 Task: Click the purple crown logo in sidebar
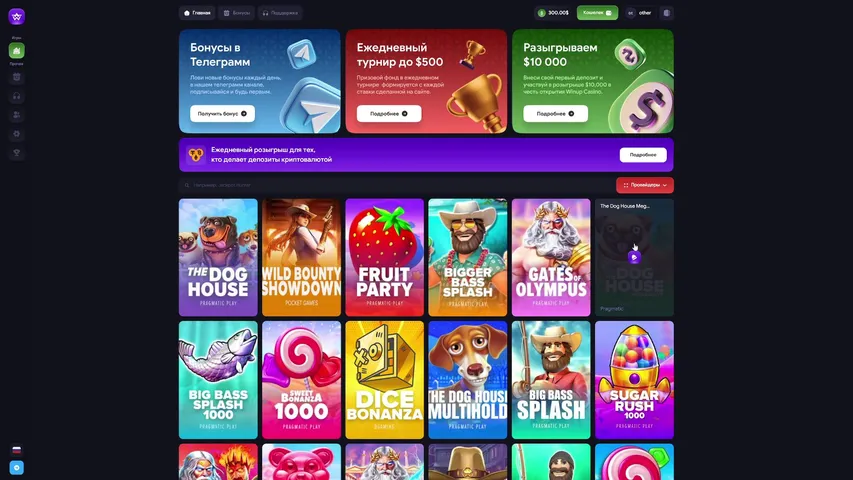(16, 16)
